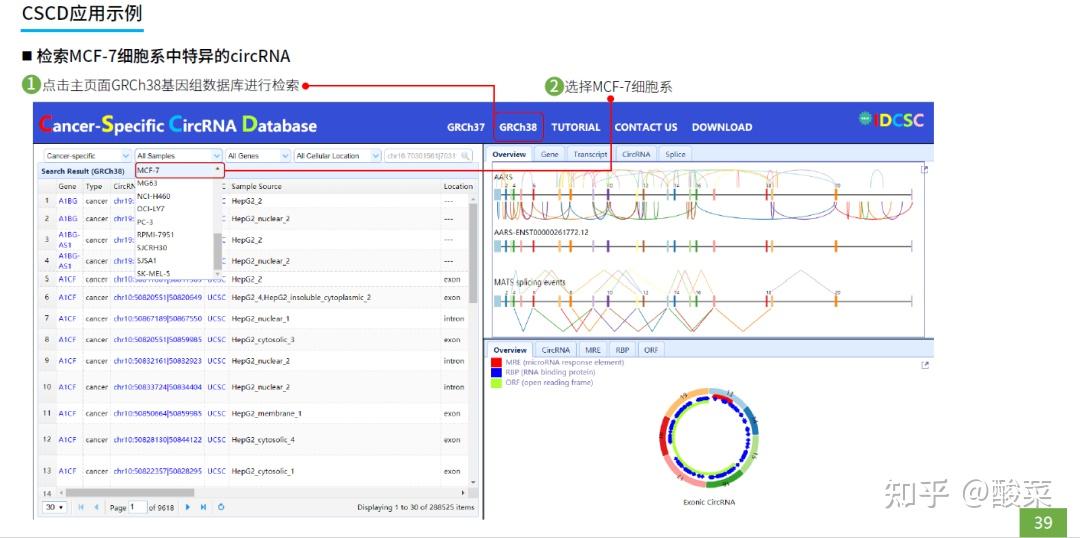
Task: Click the sample dropdown list scrollbar
Action: tap(218, 252)
